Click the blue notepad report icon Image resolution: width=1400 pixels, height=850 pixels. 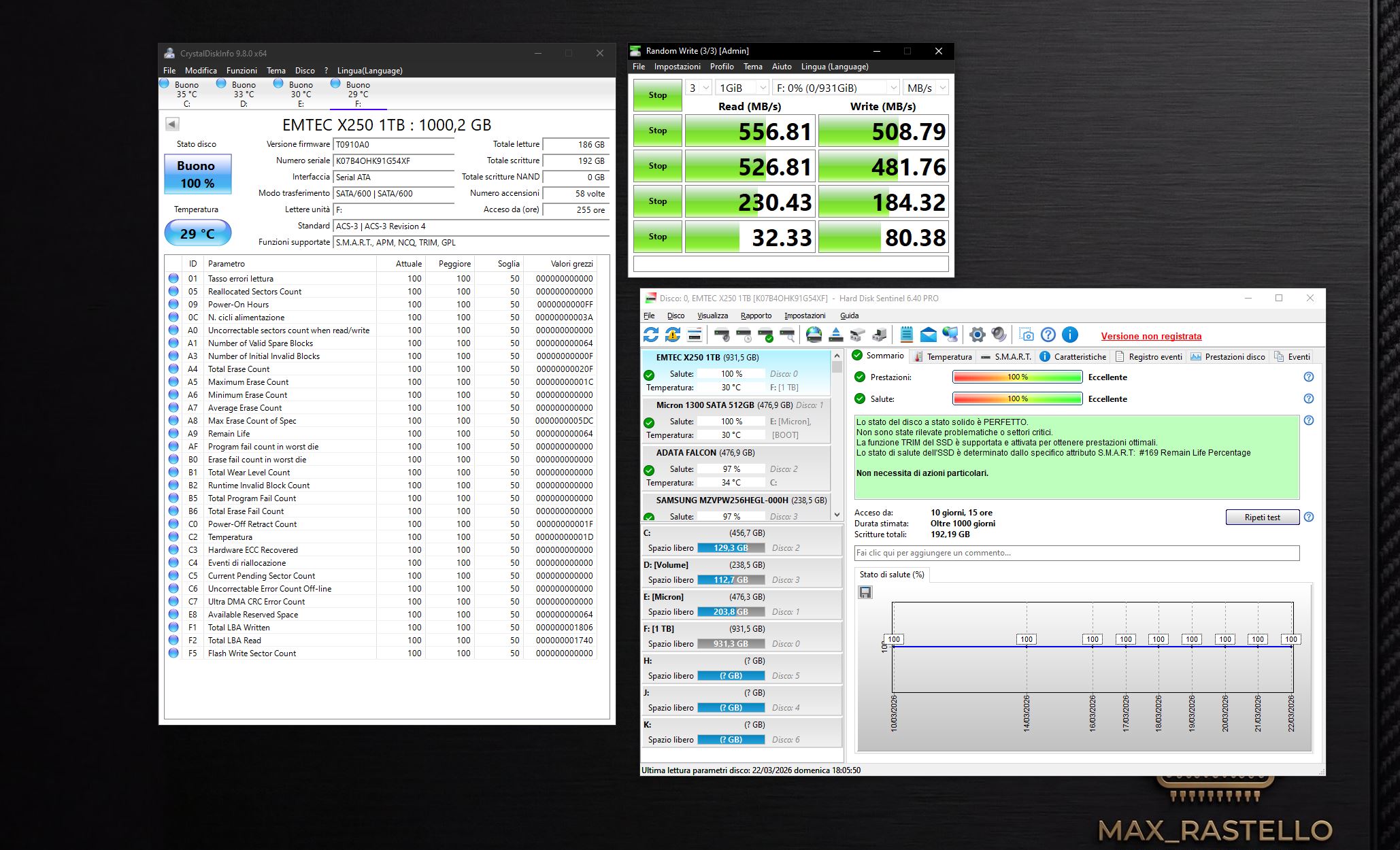pos(906,335)
